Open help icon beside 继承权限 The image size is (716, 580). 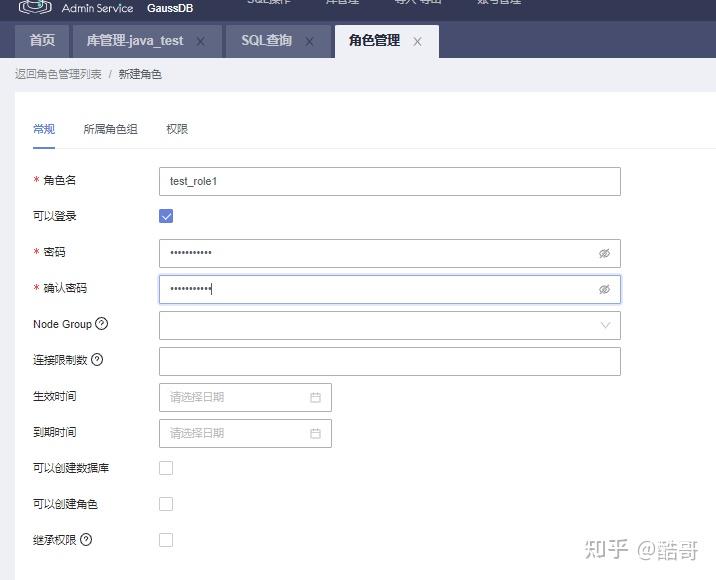click(x=86, y=540)
